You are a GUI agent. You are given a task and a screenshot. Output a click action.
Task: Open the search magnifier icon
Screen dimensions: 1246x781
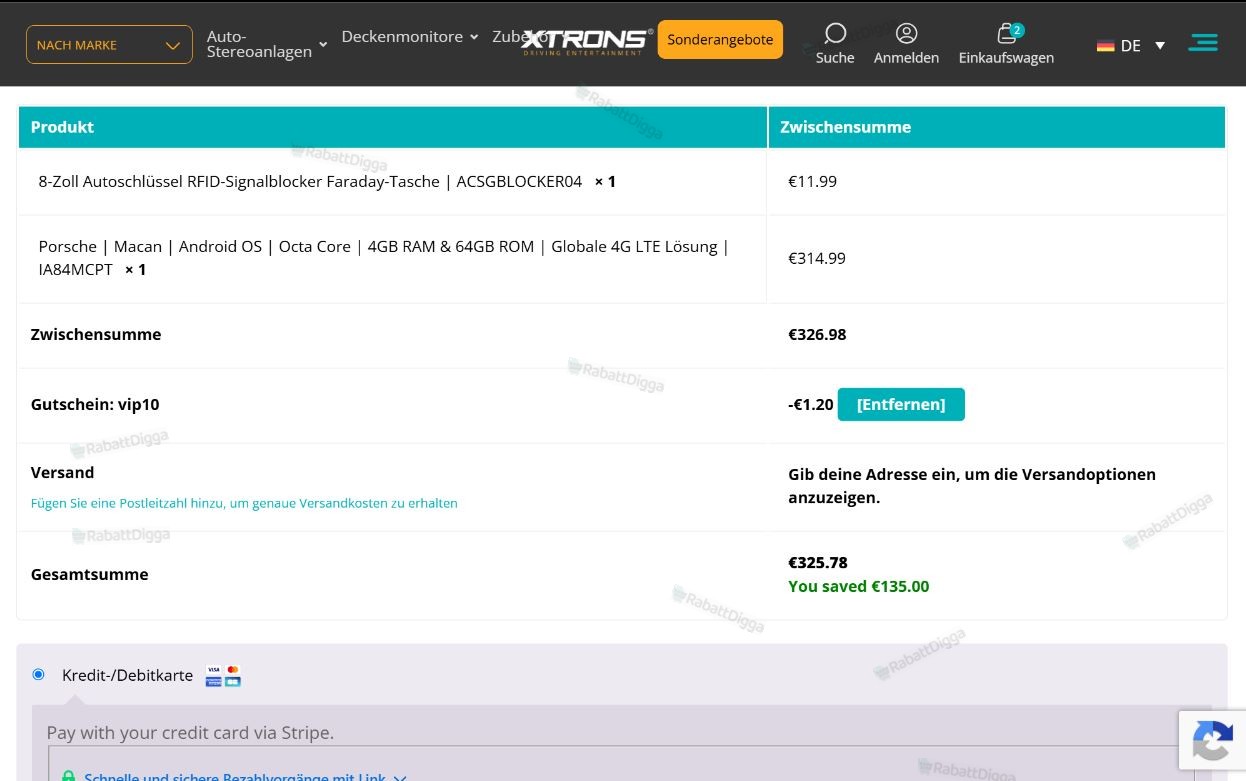835,34
